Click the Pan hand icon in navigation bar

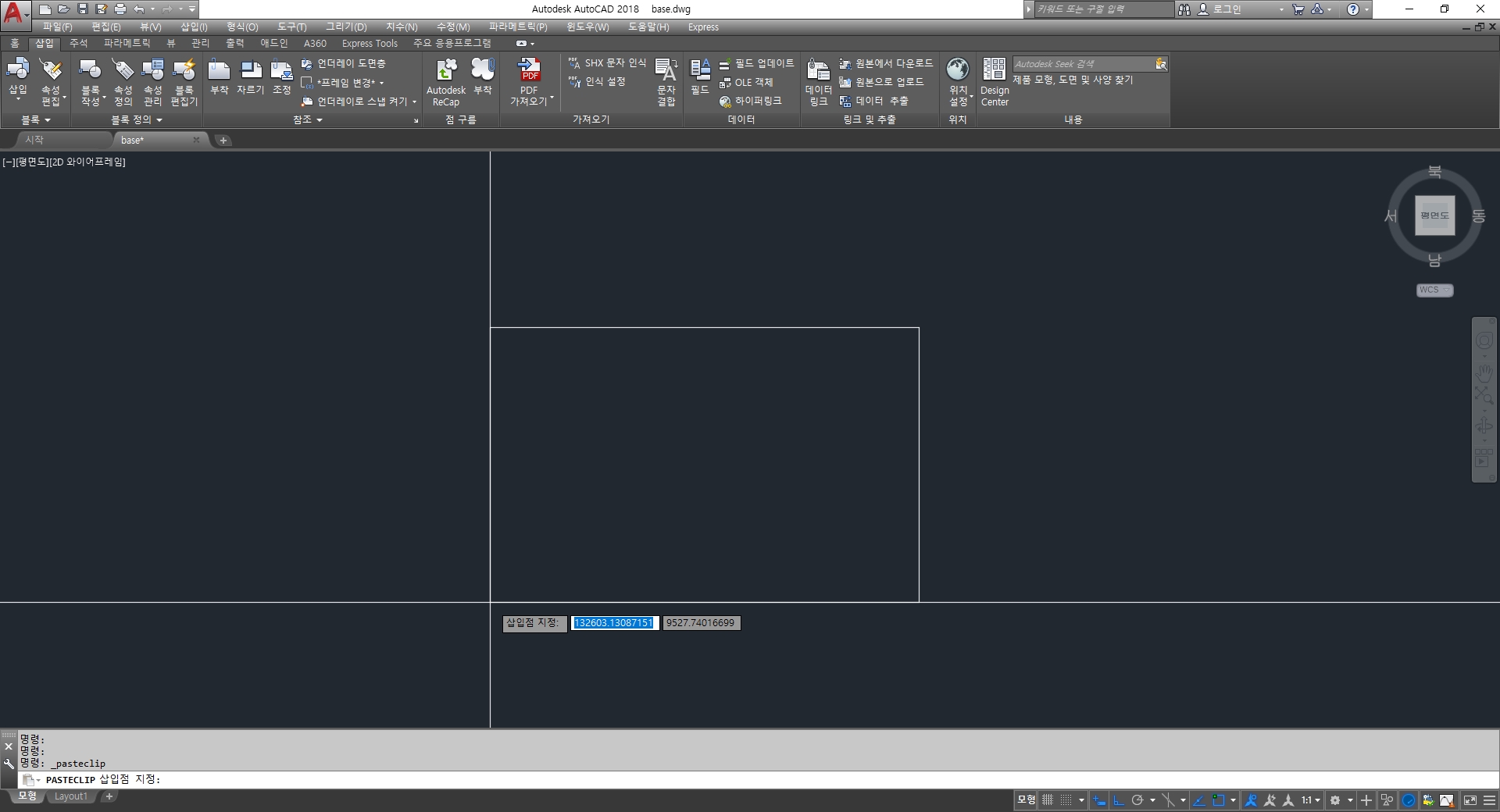[x=1484, y=372]
